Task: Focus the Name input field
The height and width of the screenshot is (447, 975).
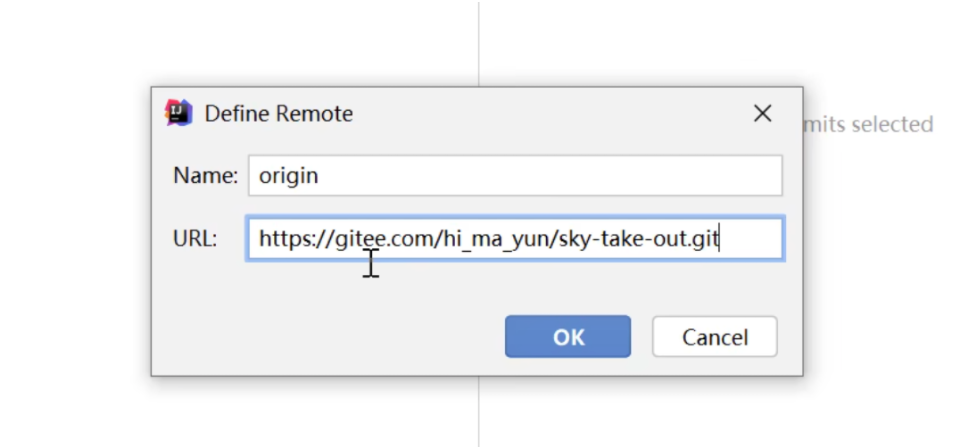Action: click(514, 176)
